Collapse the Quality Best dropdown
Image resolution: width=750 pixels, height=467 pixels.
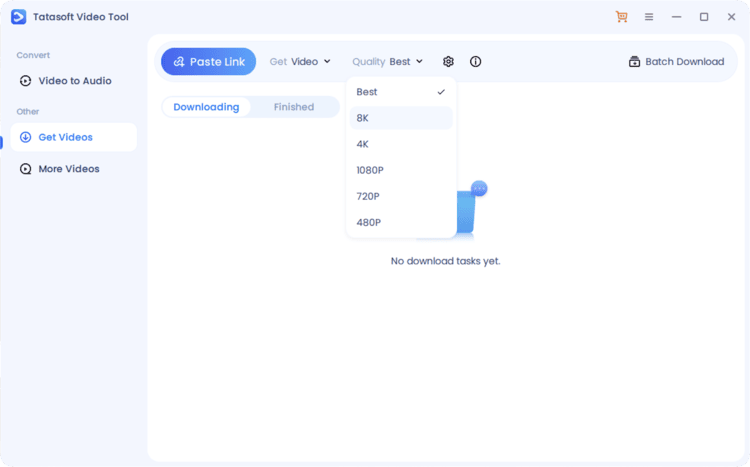point(387,62)
